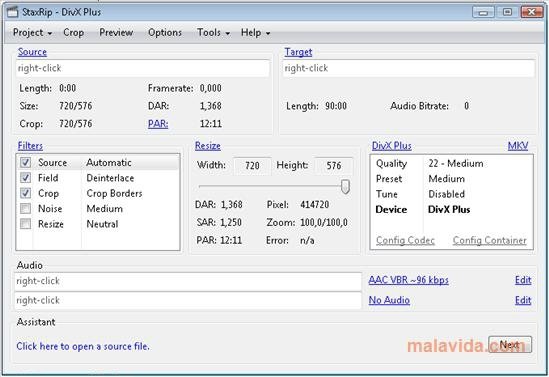Image resolution: width=549 pixels, height=377 pixels.
Task: Click the StaxRip app icon in title bar
Action: tap(13, 12)
